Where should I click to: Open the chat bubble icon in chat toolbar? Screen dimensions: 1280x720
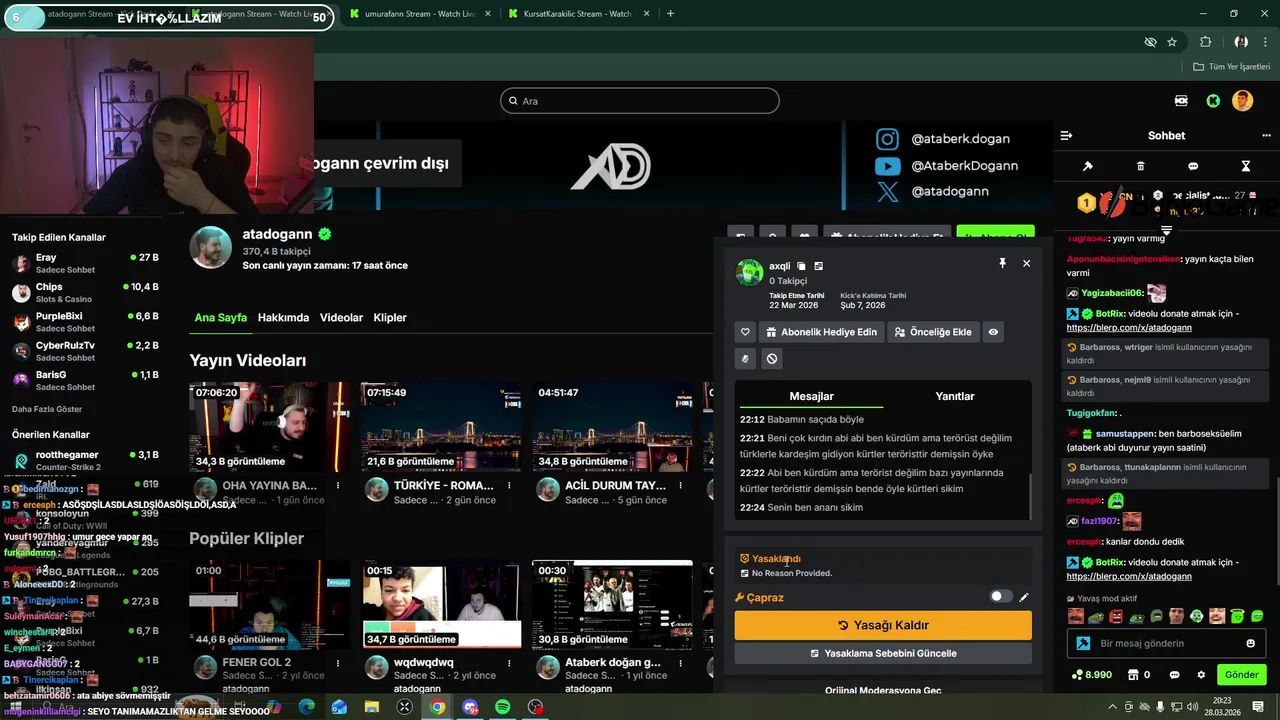click(x=1193, y=166)
